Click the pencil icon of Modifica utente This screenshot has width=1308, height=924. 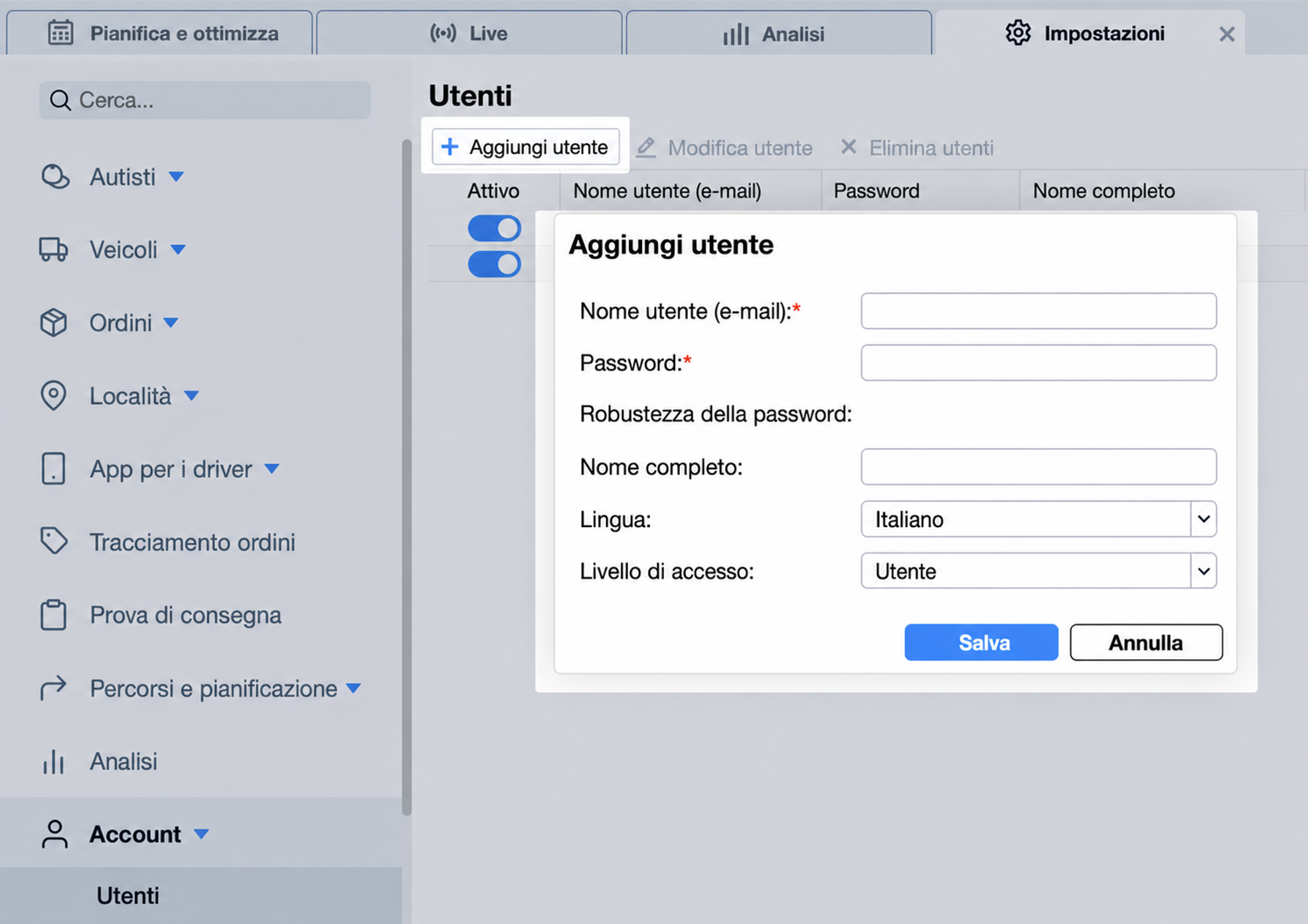(646, 147)
